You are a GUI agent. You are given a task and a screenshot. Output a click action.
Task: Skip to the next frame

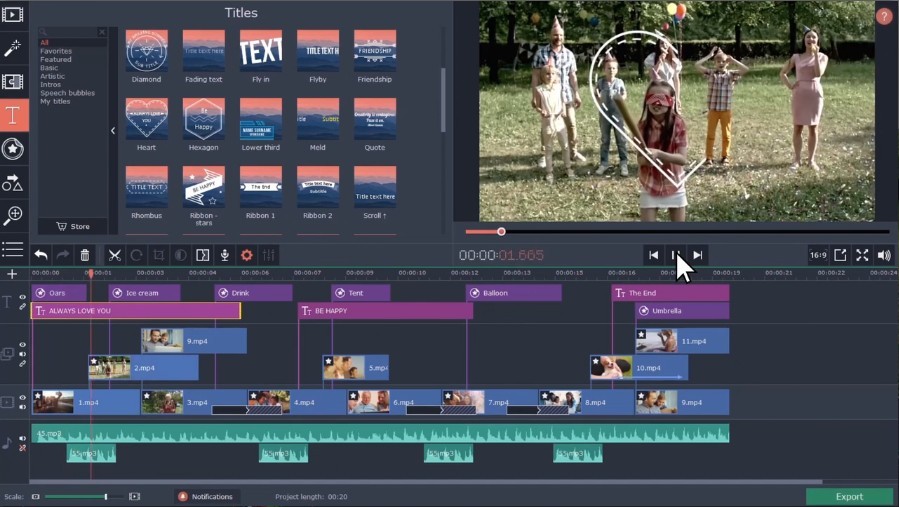(x=698, y=255)
